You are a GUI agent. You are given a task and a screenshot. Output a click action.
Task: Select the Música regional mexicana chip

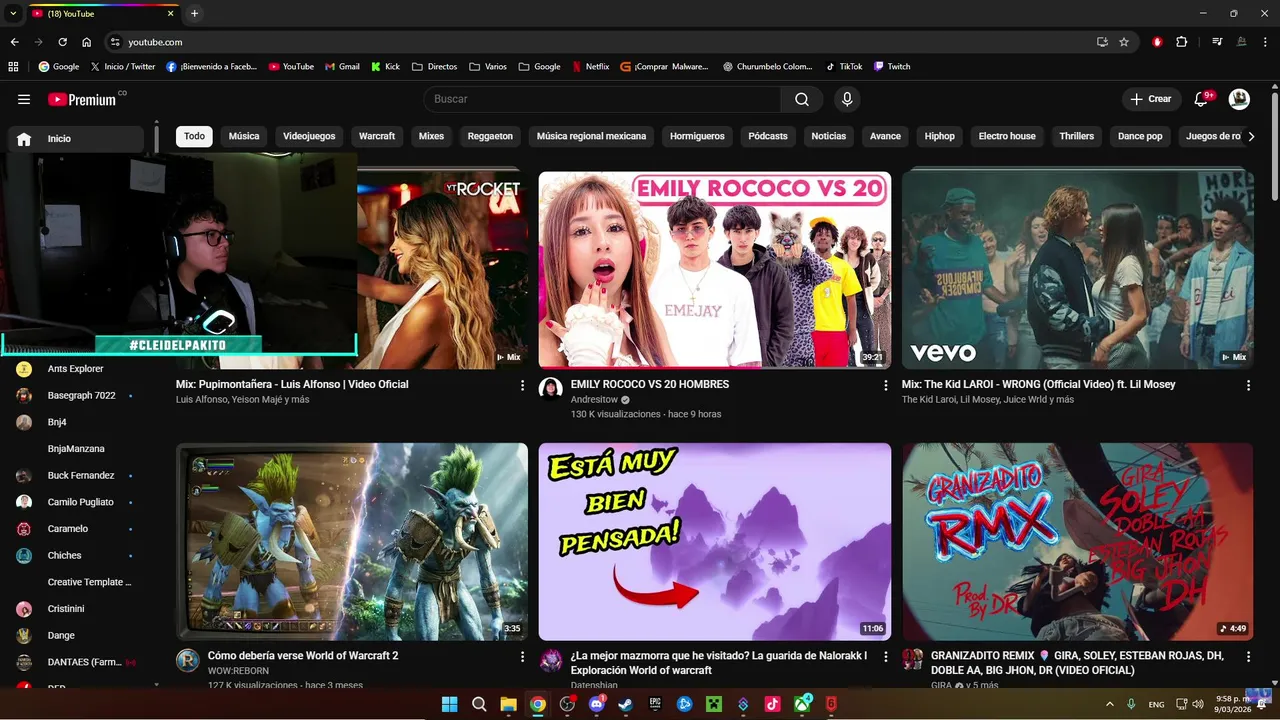point(591,136)
